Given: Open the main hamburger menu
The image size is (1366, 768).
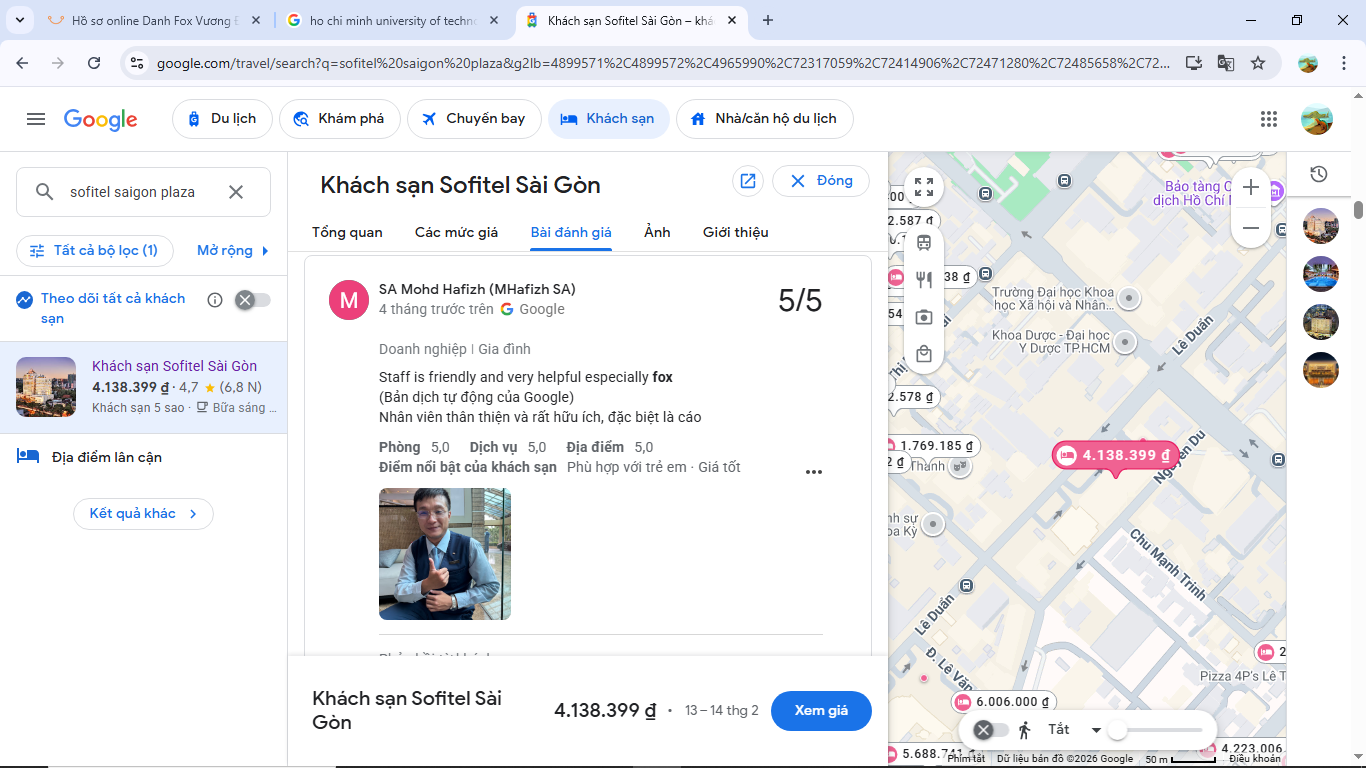Looking at the screenshot, I should [36, 119].
